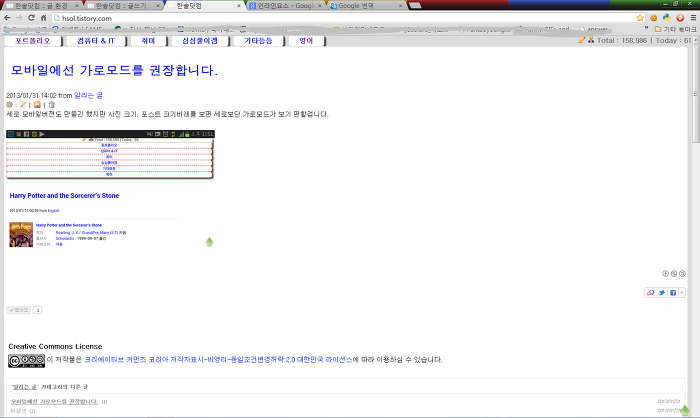This screenshot has width=700, height=418.
Task: Open the underlined 알리는 글 related-category link
Action: 24,387
